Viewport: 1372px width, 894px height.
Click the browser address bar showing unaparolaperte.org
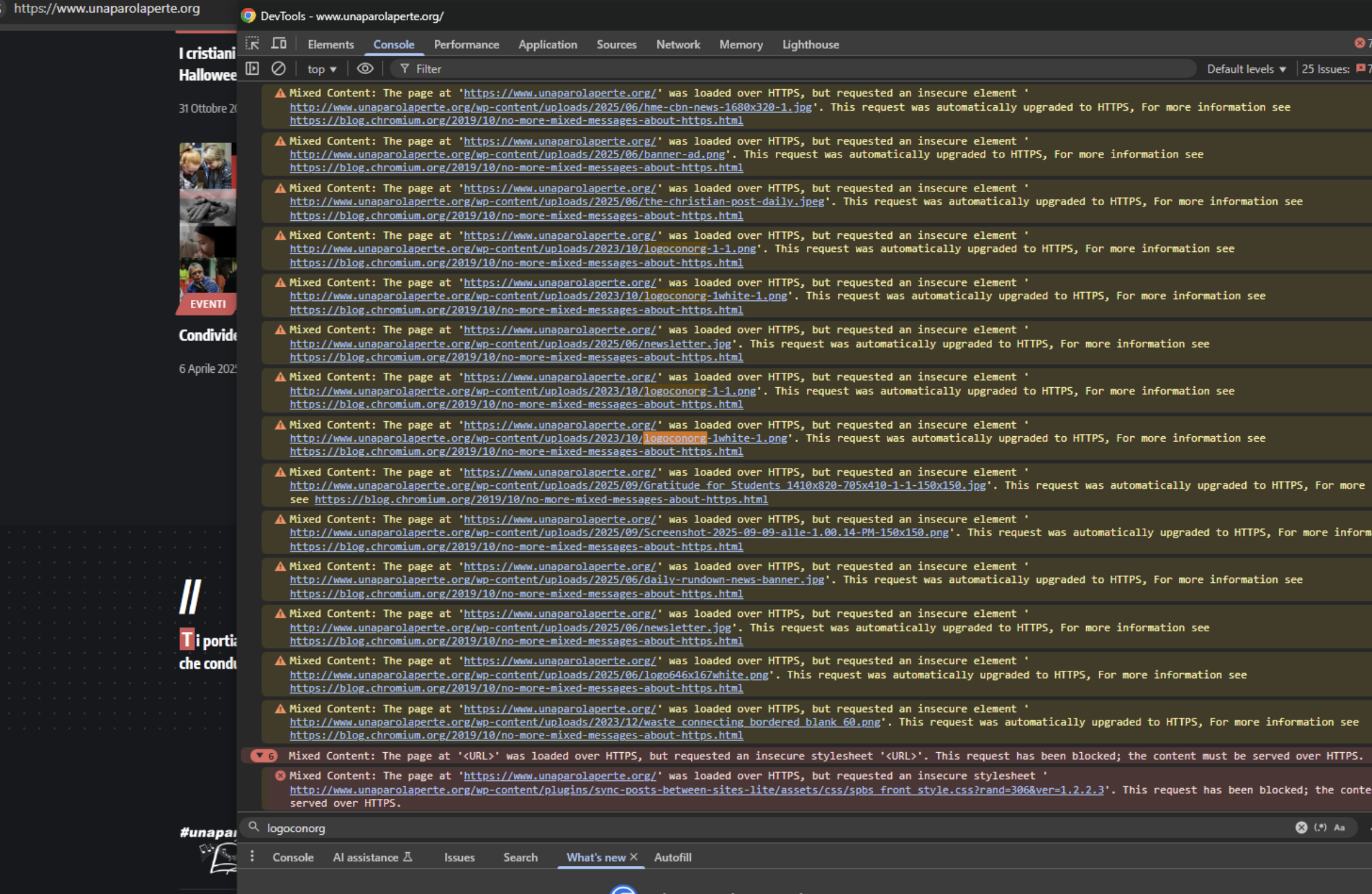[x=108, y=9]
